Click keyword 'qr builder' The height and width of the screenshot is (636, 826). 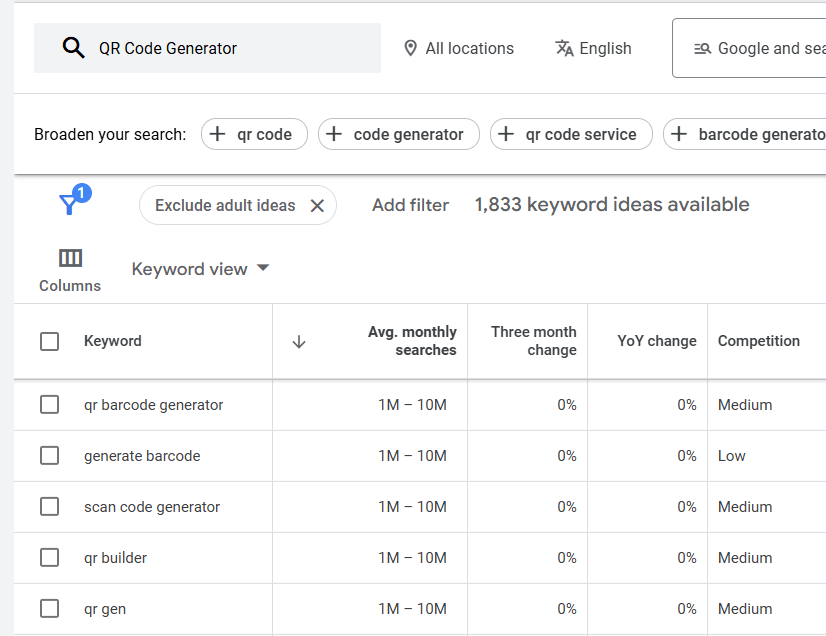[115, 558]
